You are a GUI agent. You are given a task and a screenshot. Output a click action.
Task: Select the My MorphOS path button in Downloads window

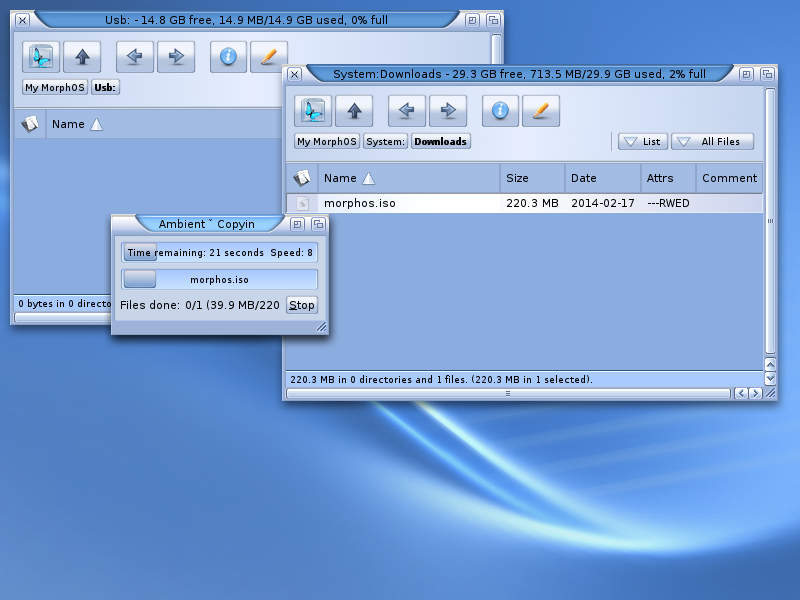coord(327,141)
